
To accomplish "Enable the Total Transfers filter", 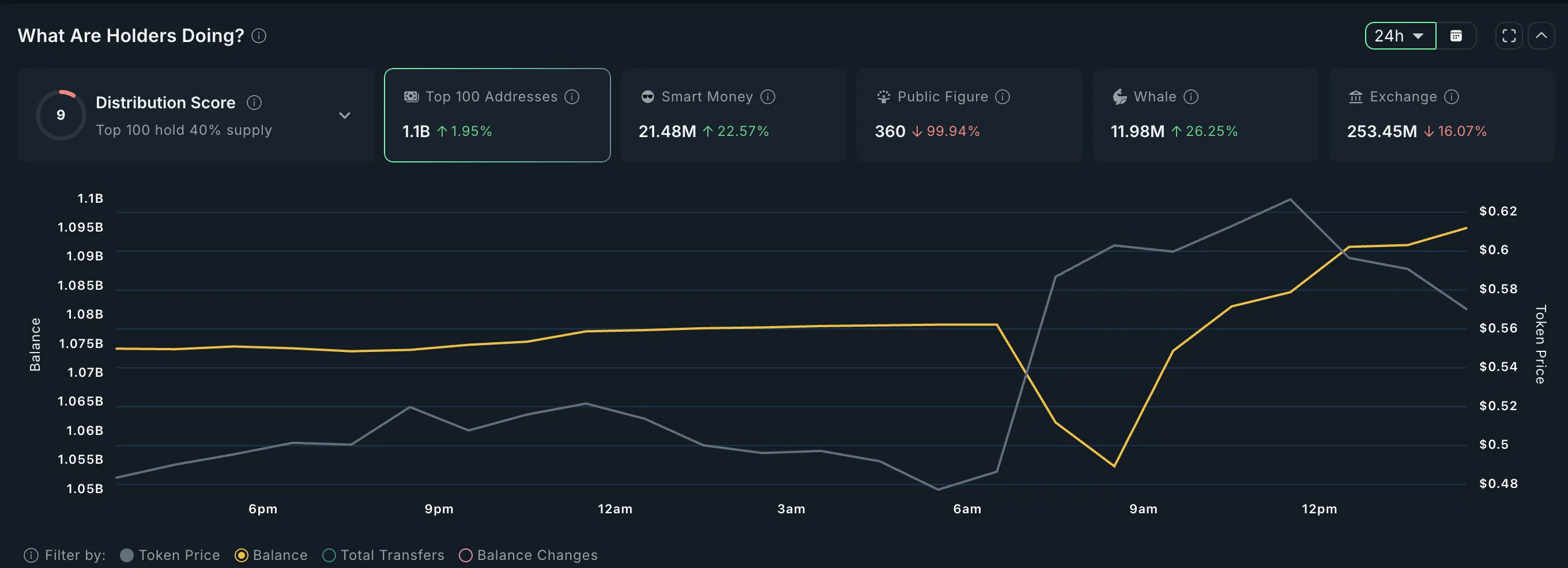I will pyautogui.click(x=329, y=555).
